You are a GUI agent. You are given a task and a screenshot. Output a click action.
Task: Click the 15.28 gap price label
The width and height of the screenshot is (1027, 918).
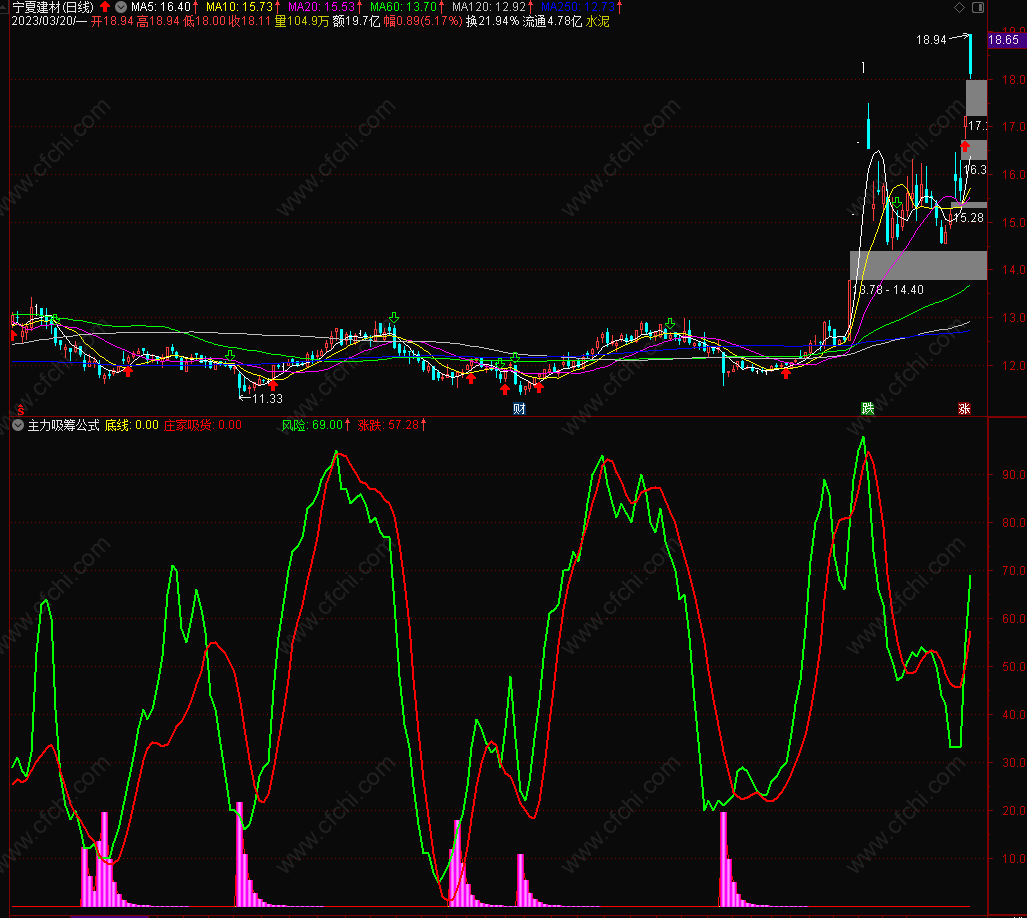pos(969,218)
